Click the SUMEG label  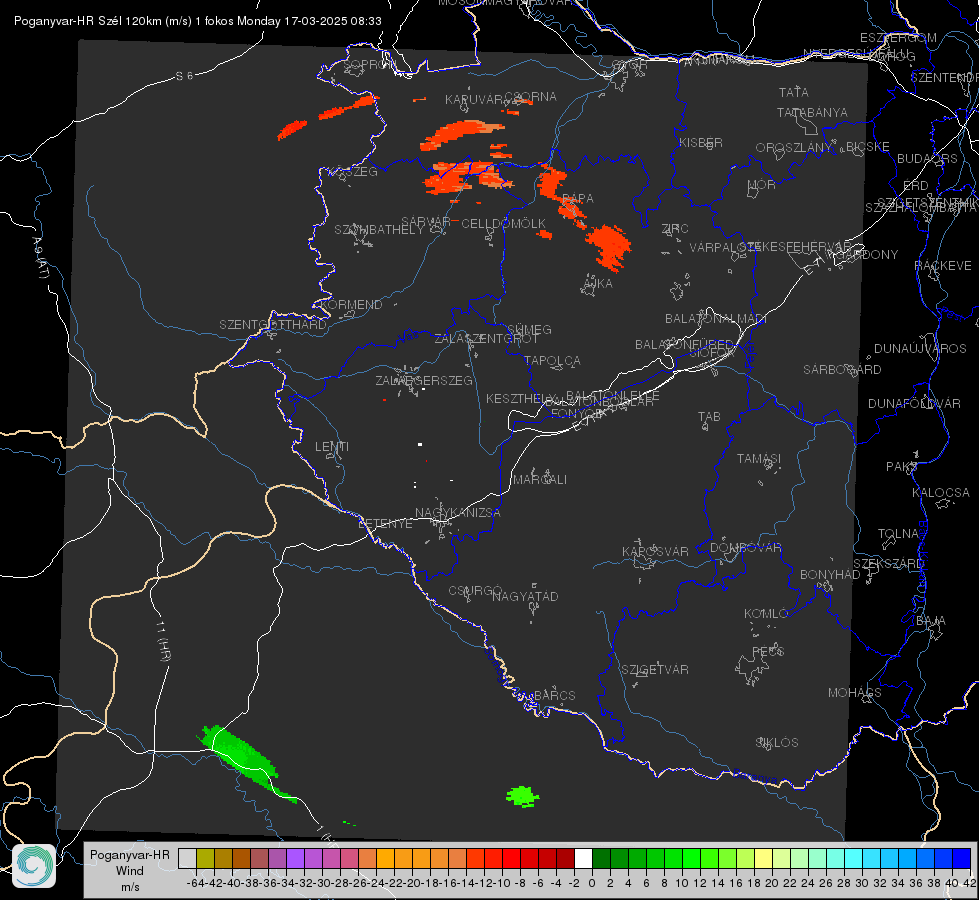coord(529,329)
